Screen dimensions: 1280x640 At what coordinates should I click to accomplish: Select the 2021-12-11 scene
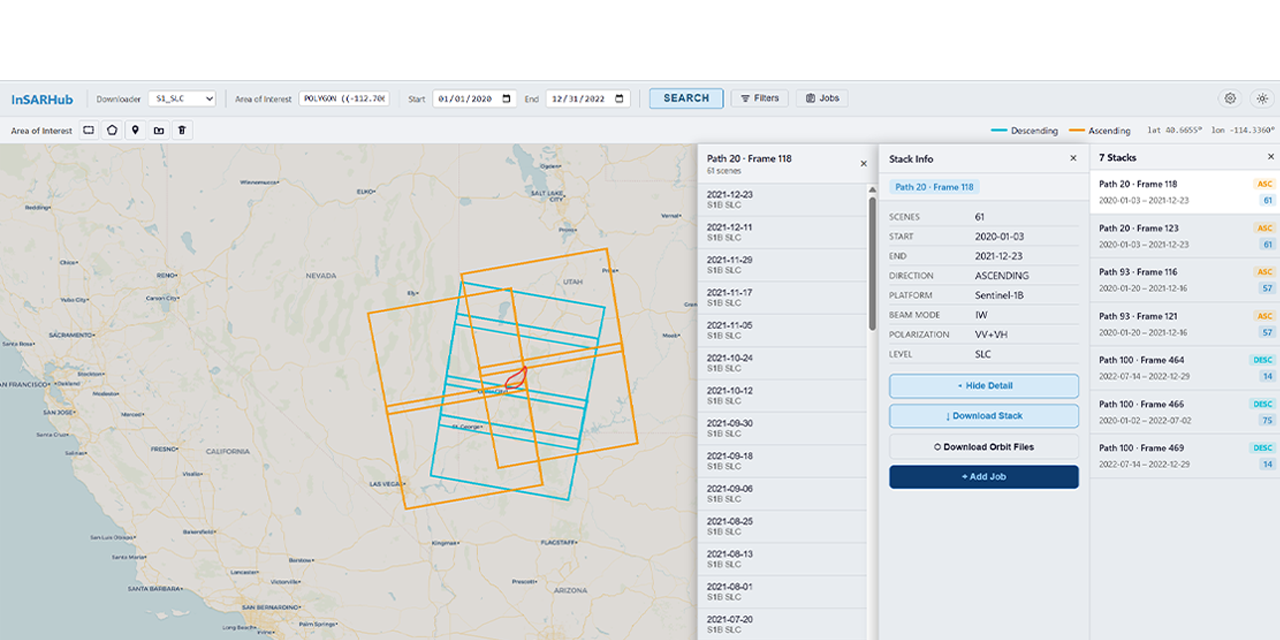click(782, 232)
